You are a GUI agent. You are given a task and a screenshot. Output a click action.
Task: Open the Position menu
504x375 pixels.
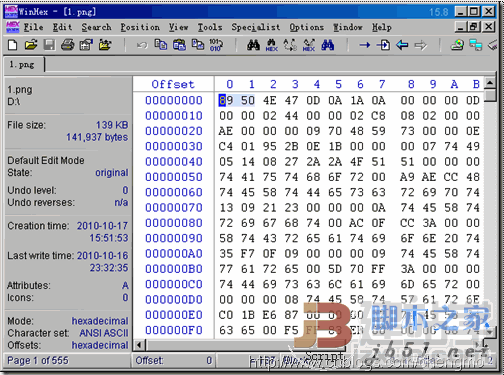(140, 27)
